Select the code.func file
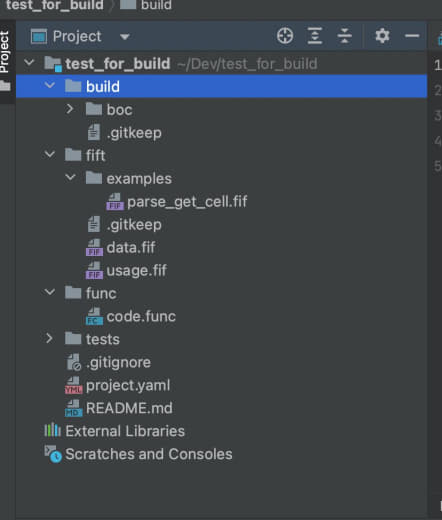Viewport: 442px width, 520px height. click(131, 316)
